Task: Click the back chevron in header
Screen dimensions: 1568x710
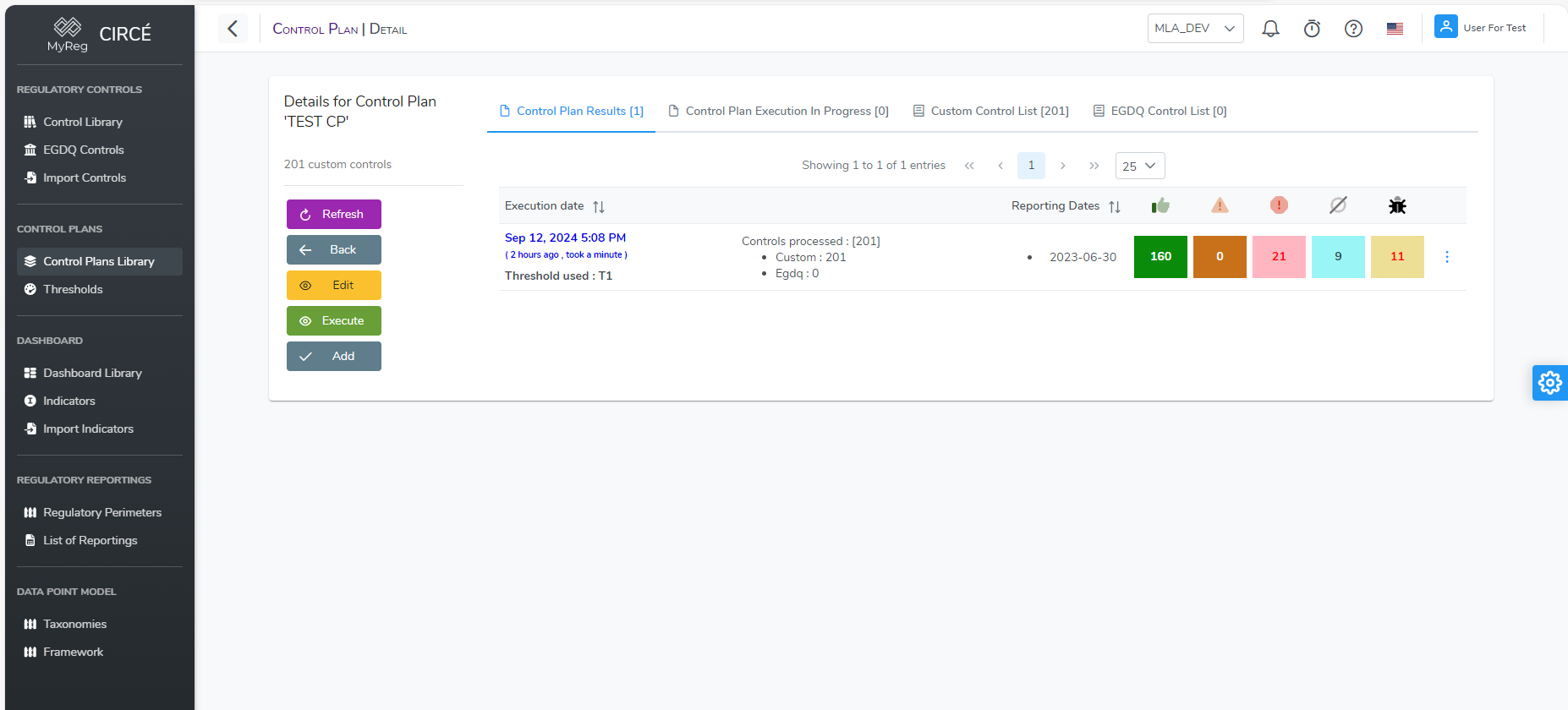Action: (233, 29)
